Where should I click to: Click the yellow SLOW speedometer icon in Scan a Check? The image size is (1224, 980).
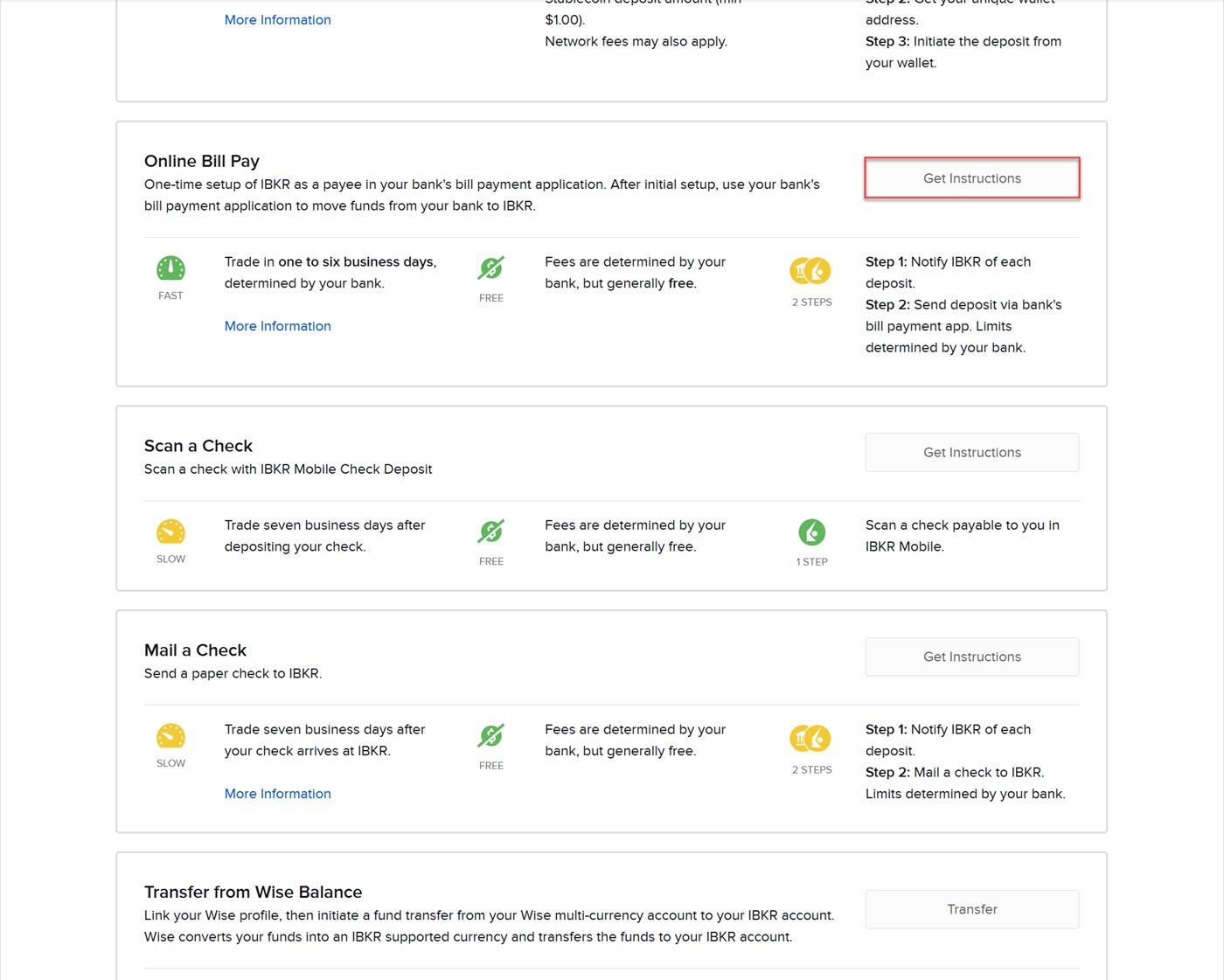[x=170, y=532]
